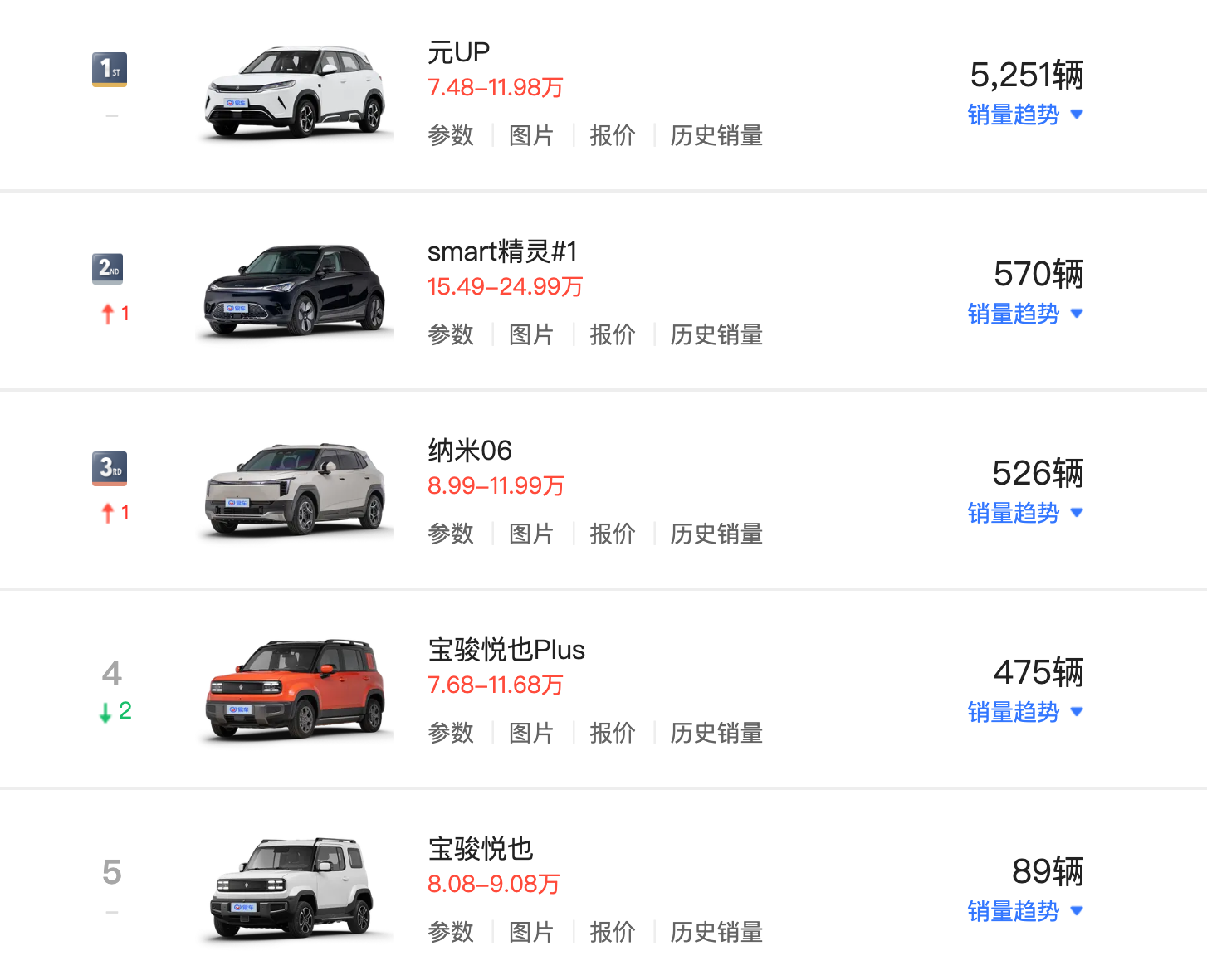1207x980 pixels.
Task: Click the red up arrow for smart精灵#1
Action: 108,314
